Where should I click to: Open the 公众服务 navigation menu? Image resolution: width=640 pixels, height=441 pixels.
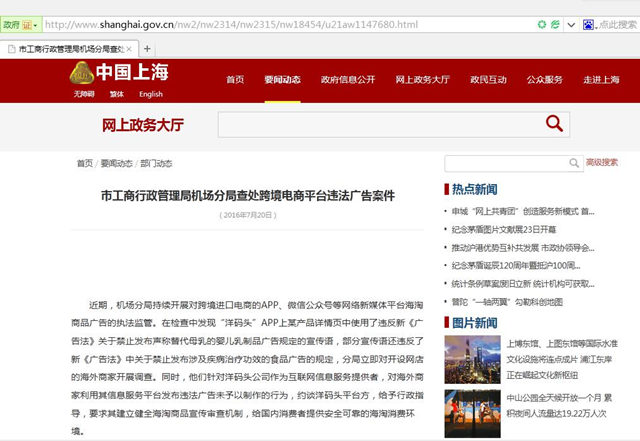click(x=544, y=80)
